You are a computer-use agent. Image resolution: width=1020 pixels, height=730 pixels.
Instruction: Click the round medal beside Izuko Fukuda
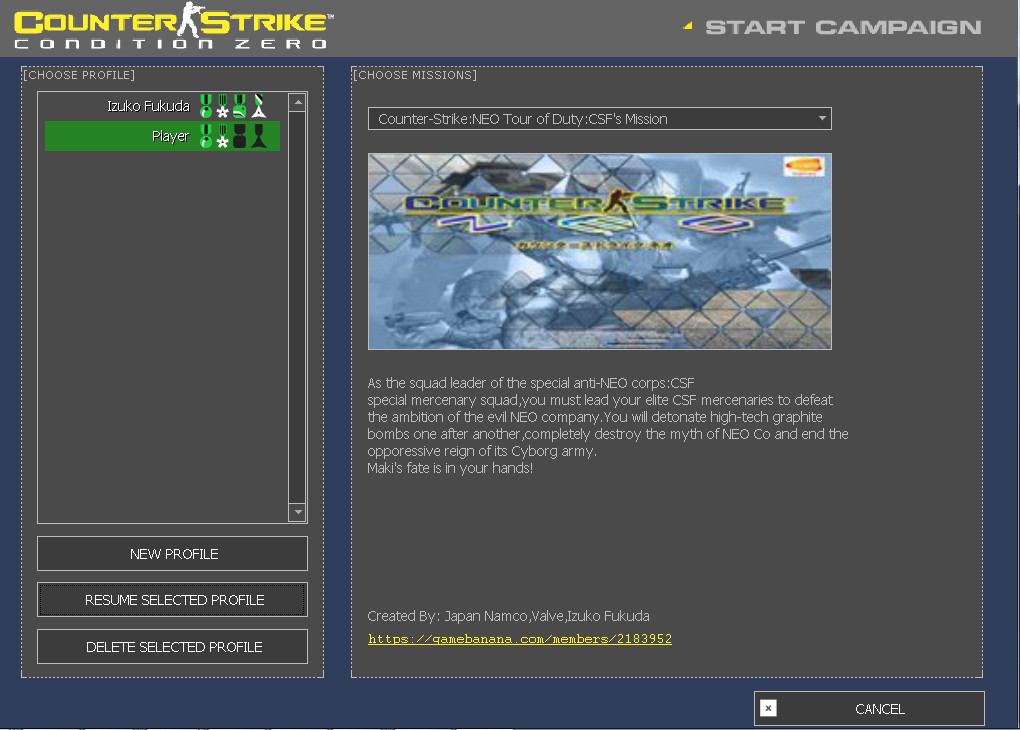point(205,105)
